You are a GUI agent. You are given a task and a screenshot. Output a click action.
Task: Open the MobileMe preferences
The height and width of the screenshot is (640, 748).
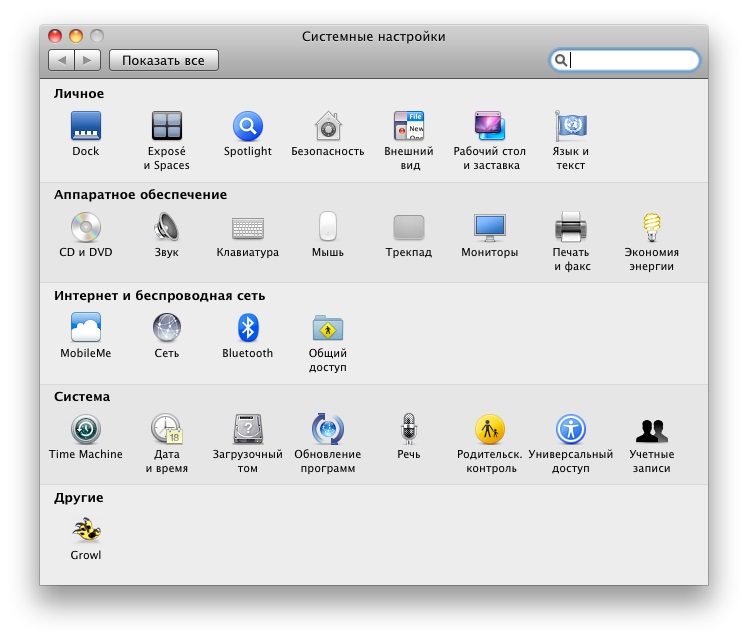tap(86, 328)
